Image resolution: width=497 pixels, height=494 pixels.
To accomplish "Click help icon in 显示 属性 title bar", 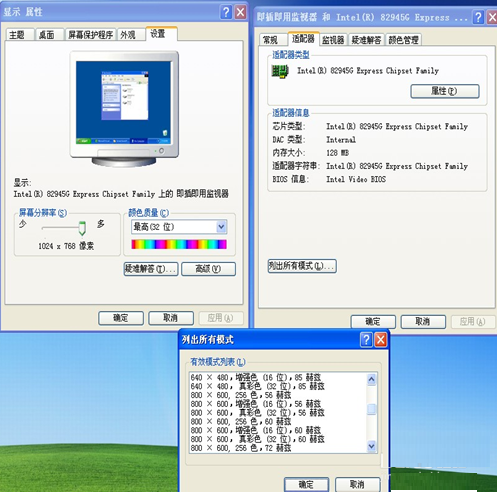I will pos(226,12).
